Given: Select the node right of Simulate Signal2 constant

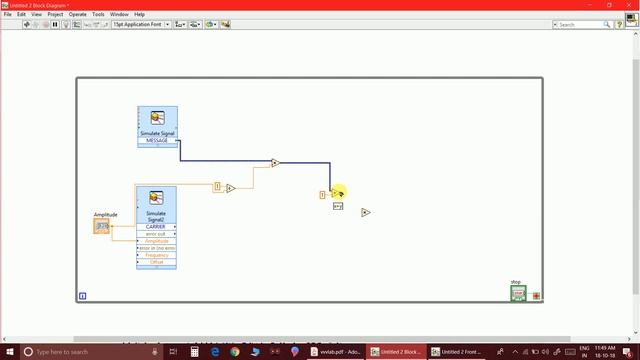Looking at the screenshot, I should coord(231,188).
